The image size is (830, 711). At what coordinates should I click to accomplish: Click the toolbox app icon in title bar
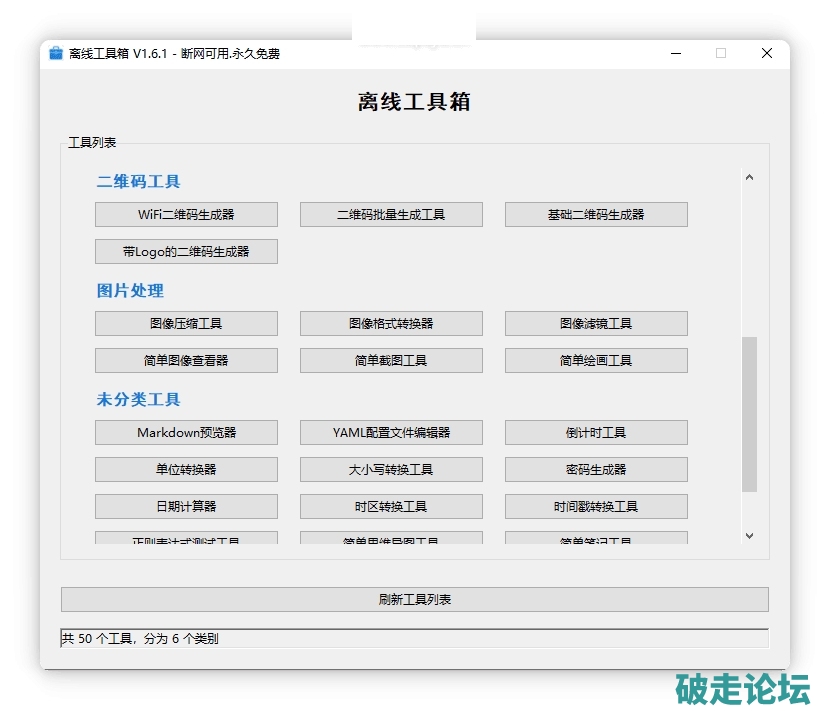[x=56, y=53]
